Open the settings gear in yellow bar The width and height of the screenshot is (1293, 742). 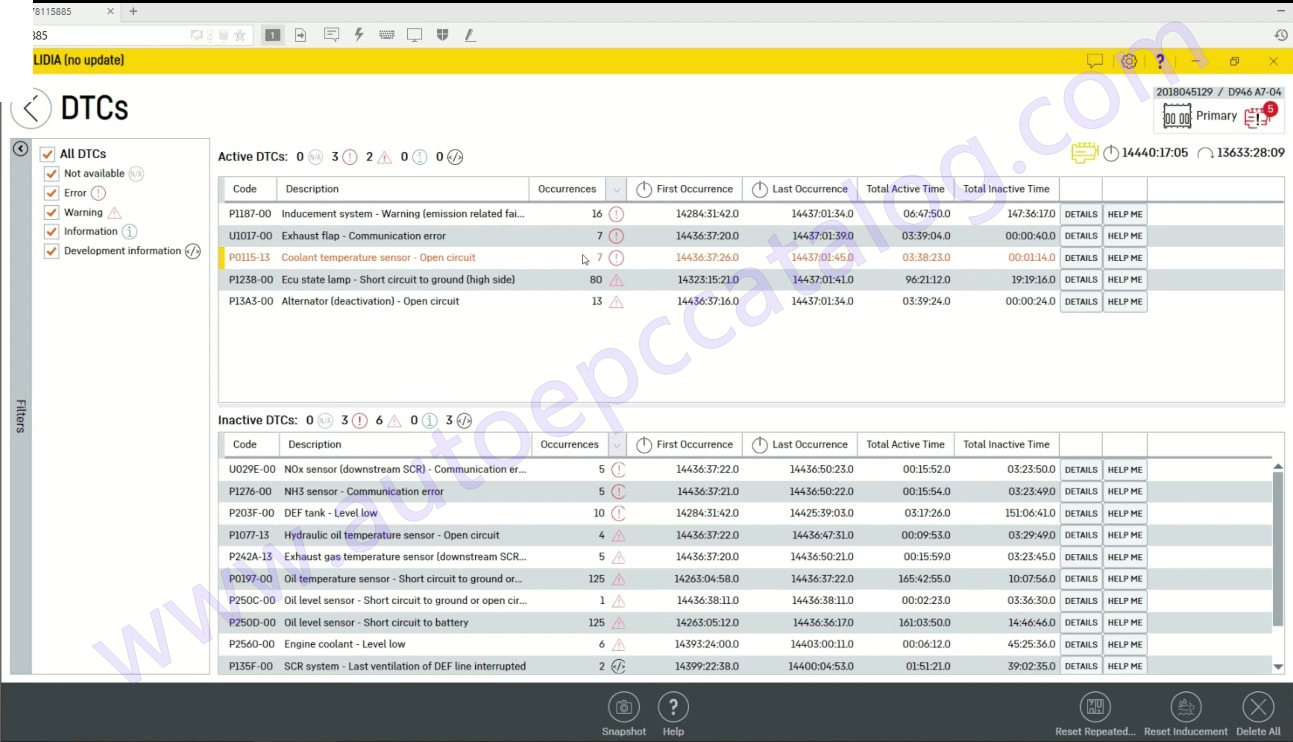tap(1129, 61)
